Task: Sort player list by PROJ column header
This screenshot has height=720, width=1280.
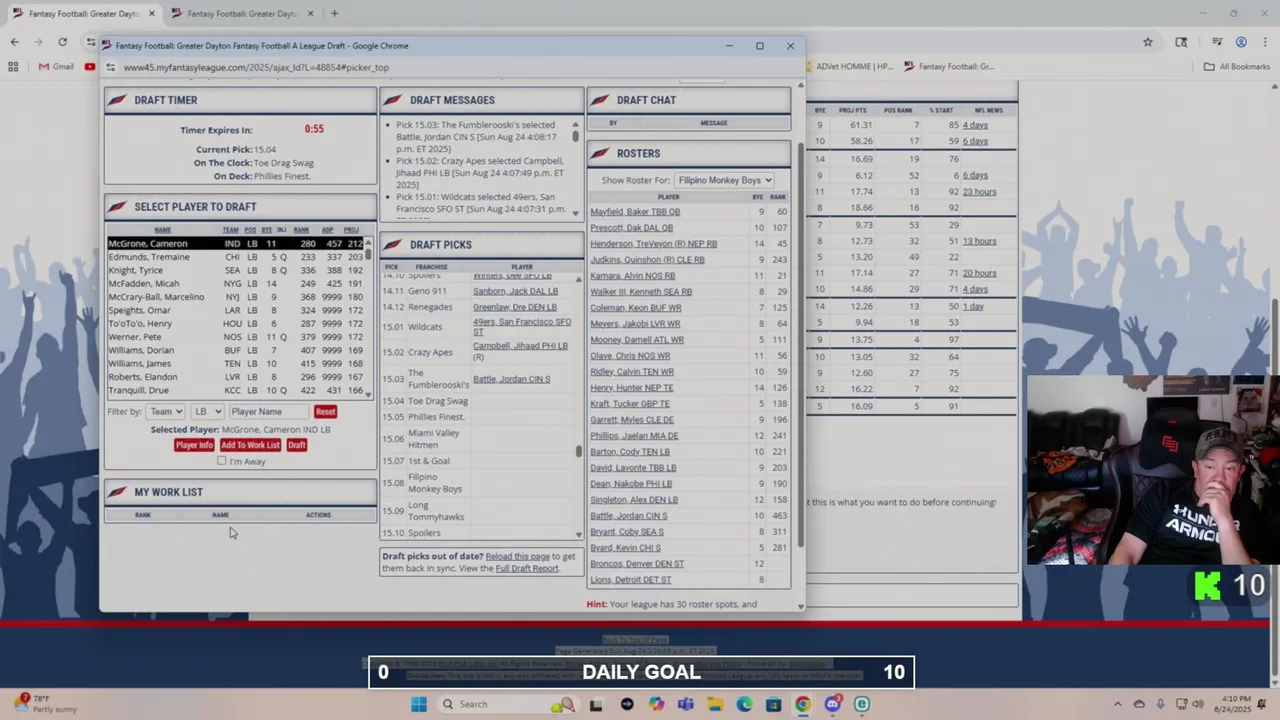Action: click(351, 230)
